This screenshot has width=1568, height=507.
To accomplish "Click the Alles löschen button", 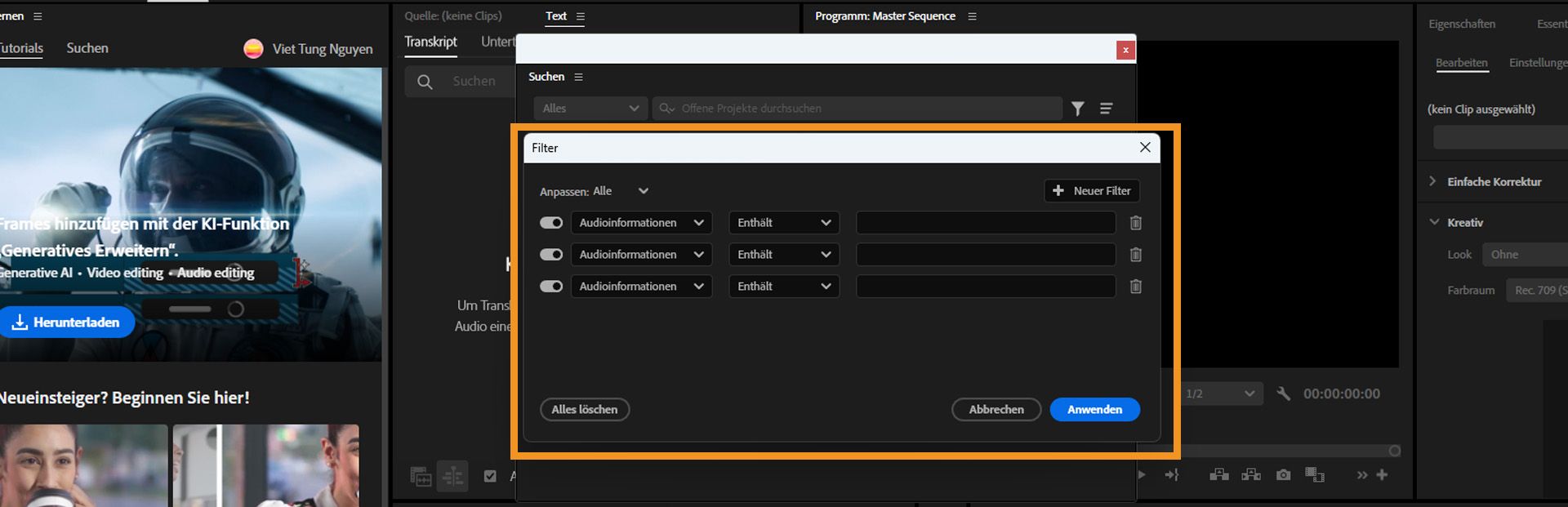I will tap(585, 410).
